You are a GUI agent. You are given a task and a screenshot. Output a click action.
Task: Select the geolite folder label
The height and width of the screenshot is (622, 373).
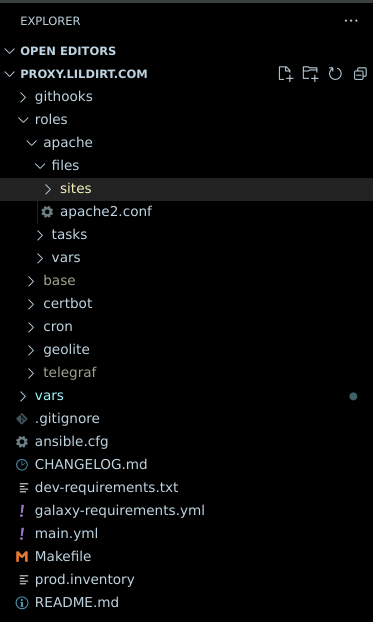67,350
